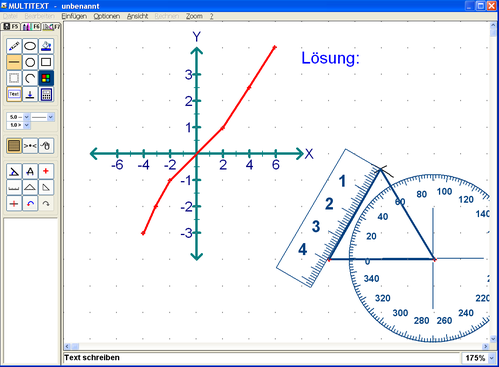Select the protractor angle tool

click(14, 171)
